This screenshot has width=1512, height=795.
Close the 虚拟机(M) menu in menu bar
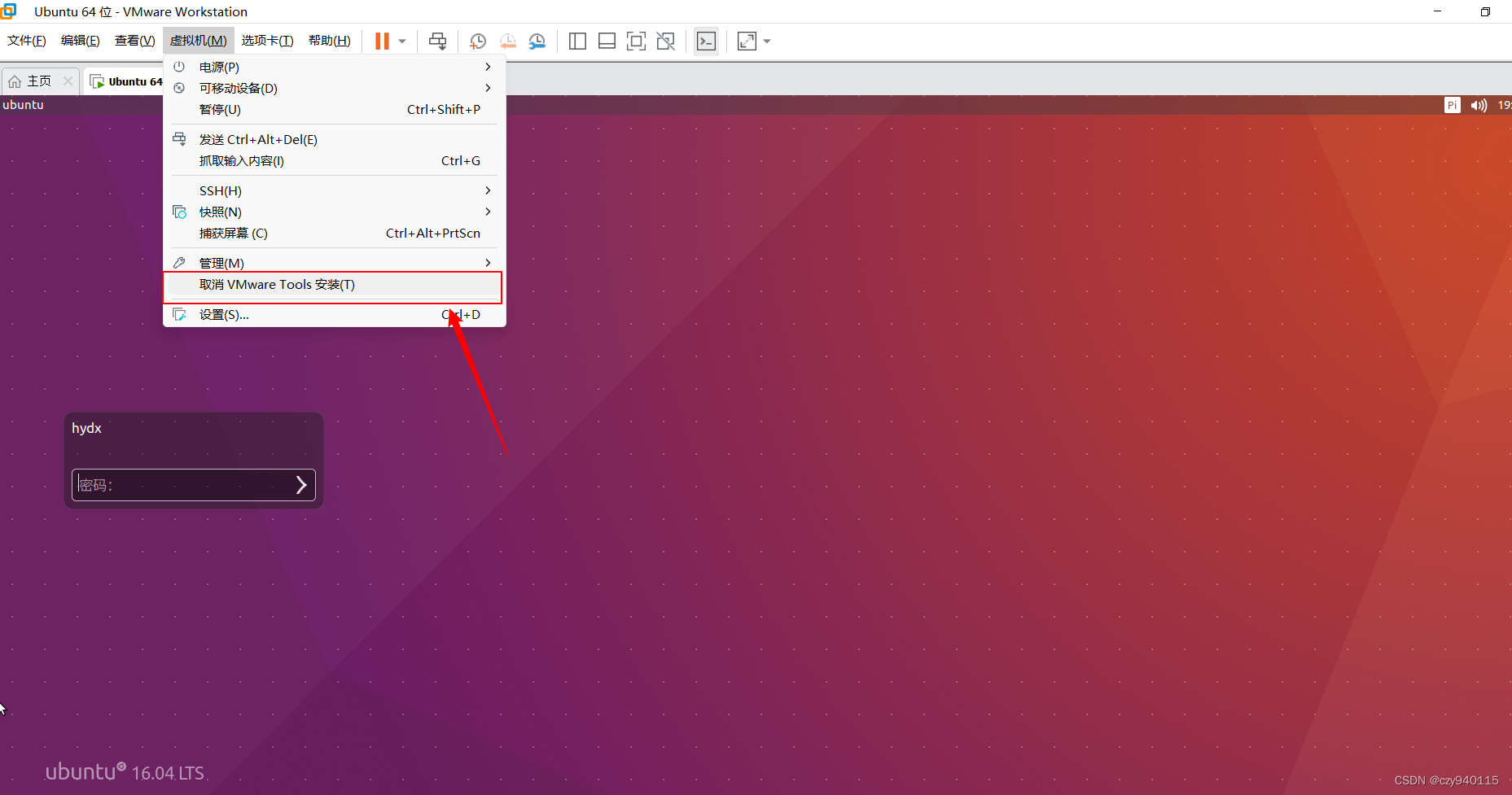[199, 41]
